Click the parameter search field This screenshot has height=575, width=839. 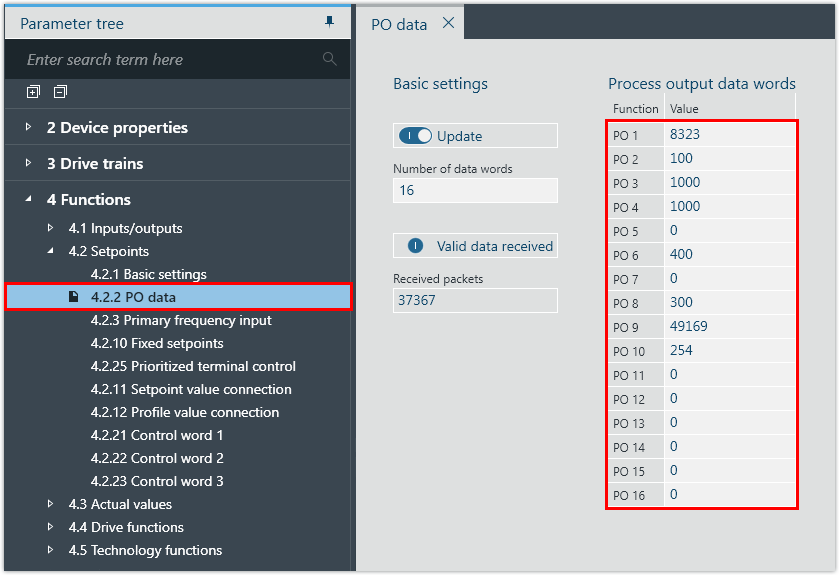point(170,60)
